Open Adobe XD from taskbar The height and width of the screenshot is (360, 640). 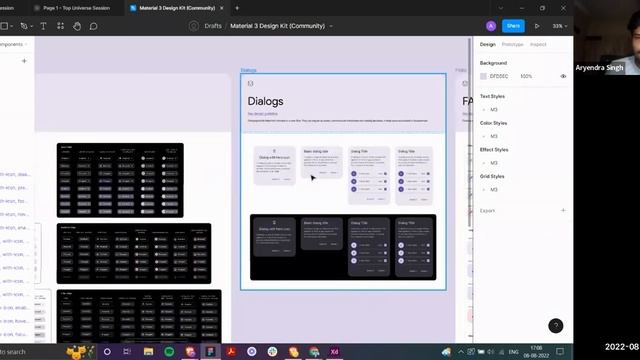click(x=334, y=352)
